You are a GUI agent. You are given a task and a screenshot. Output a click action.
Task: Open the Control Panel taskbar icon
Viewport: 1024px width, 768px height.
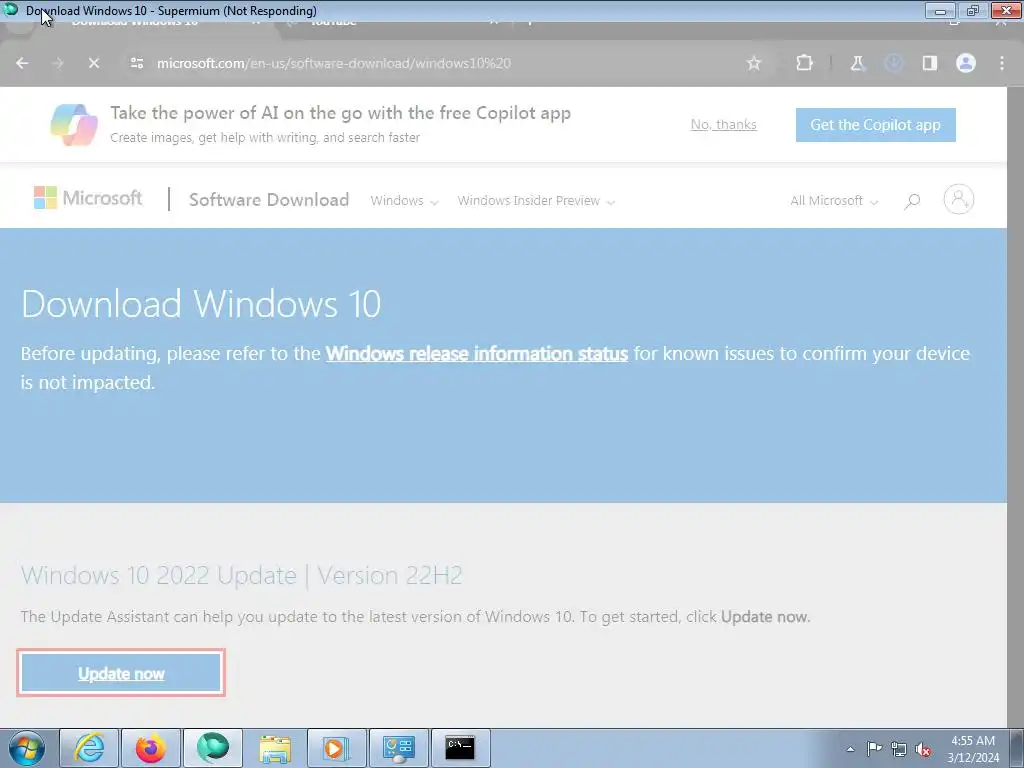pos(399,748)
